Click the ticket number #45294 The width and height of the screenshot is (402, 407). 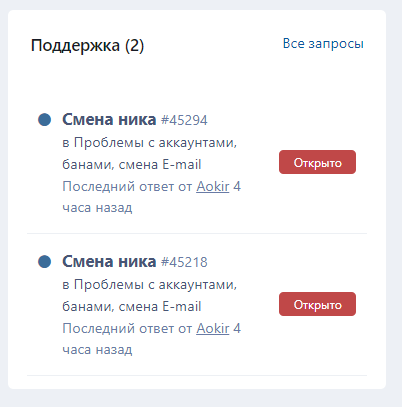[184, 120]
